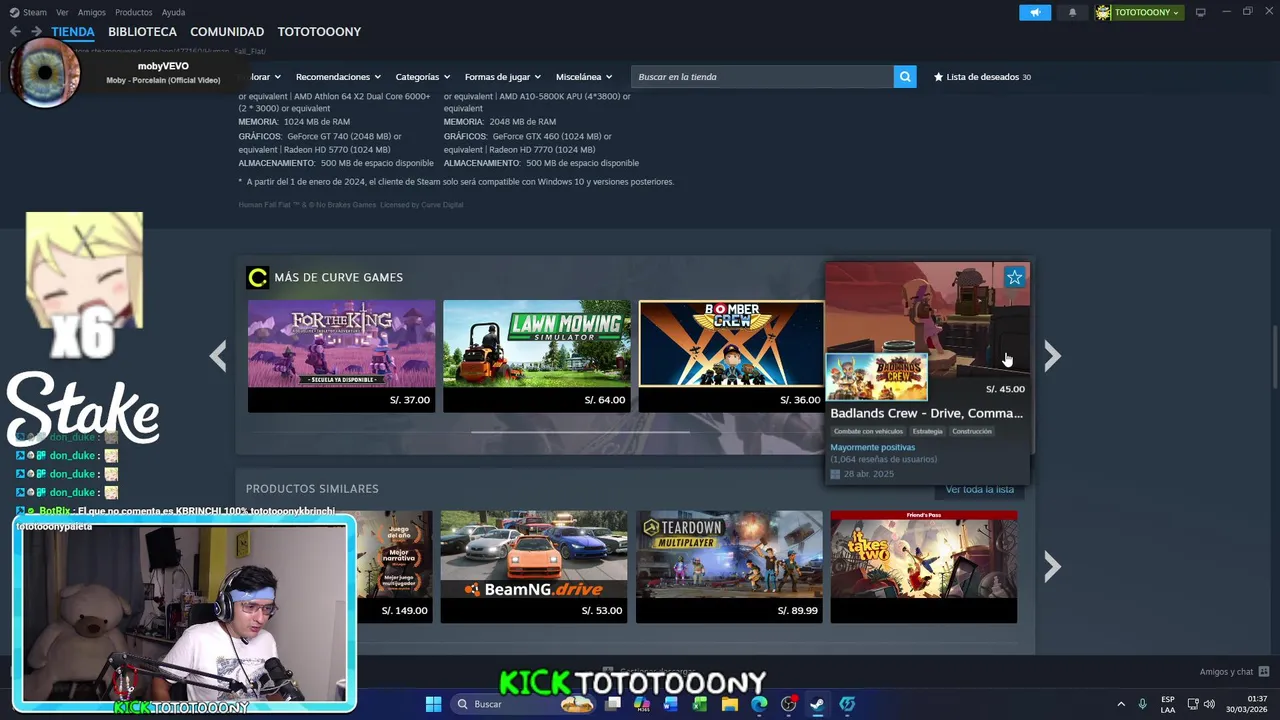Open BeamNG.drive game card
Viewport: 1280px width, 720px height.
534,567
